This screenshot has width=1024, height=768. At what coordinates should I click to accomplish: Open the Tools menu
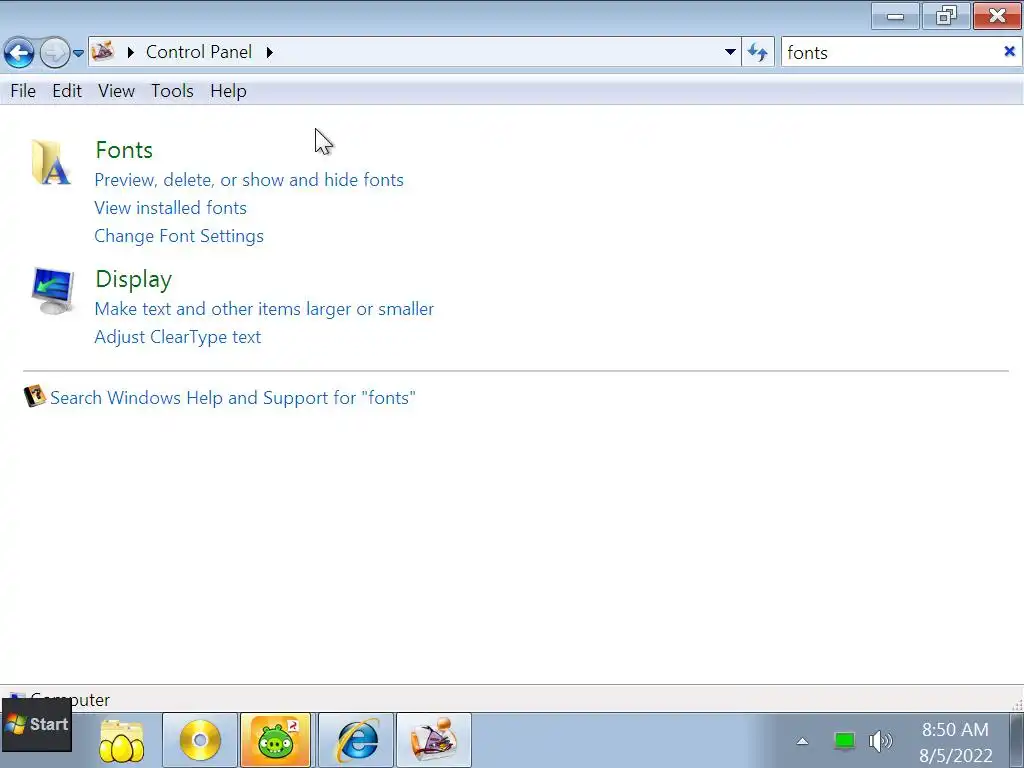[x=172, y=91]
